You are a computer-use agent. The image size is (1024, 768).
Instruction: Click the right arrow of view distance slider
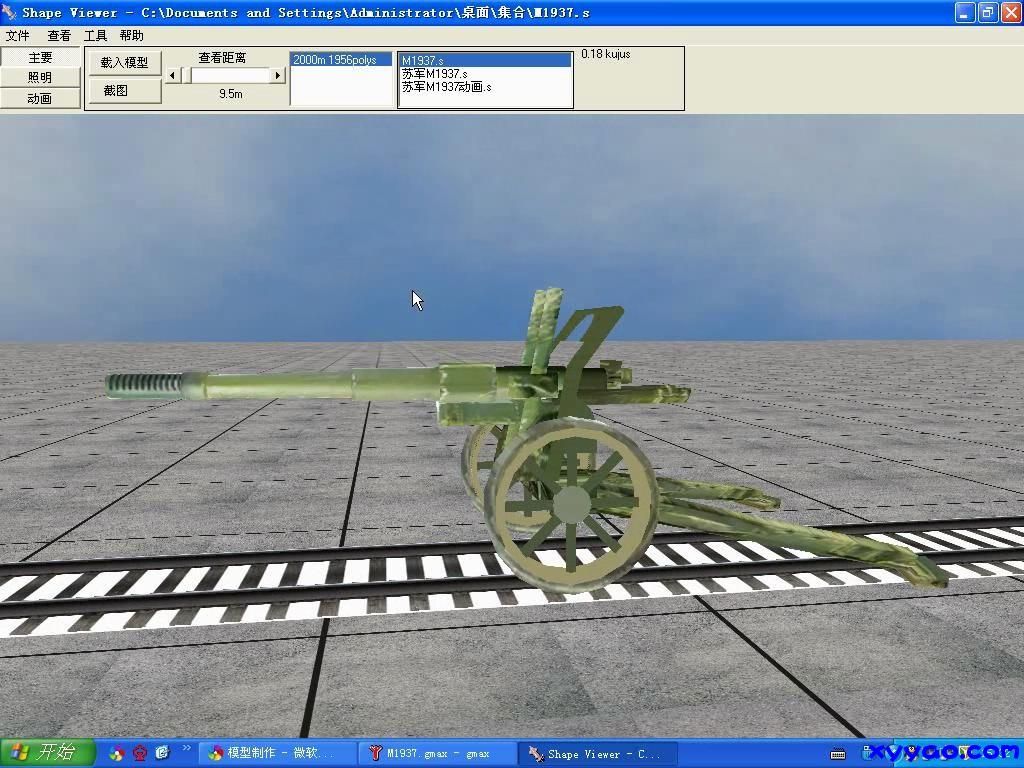click(x=278, y=75)
